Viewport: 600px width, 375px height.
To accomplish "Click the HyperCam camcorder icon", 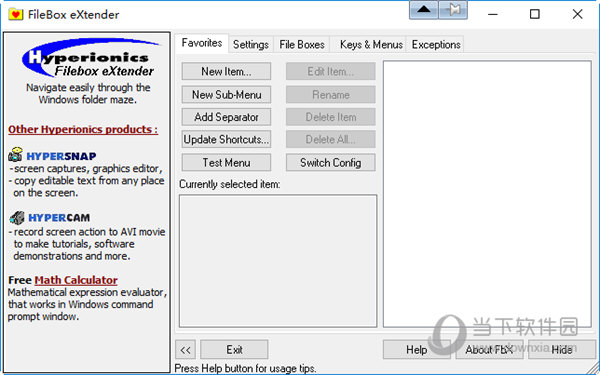I will tap(17, 217).
